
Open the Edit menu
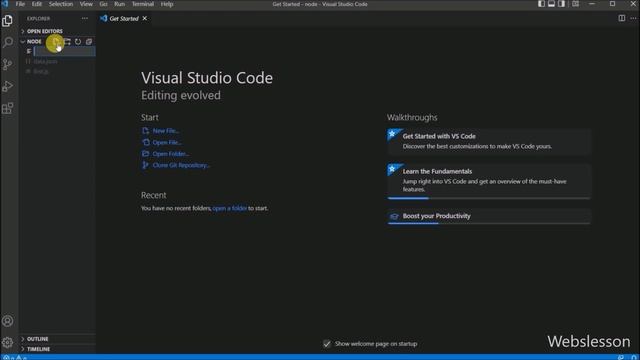click(x=37, y=4)
